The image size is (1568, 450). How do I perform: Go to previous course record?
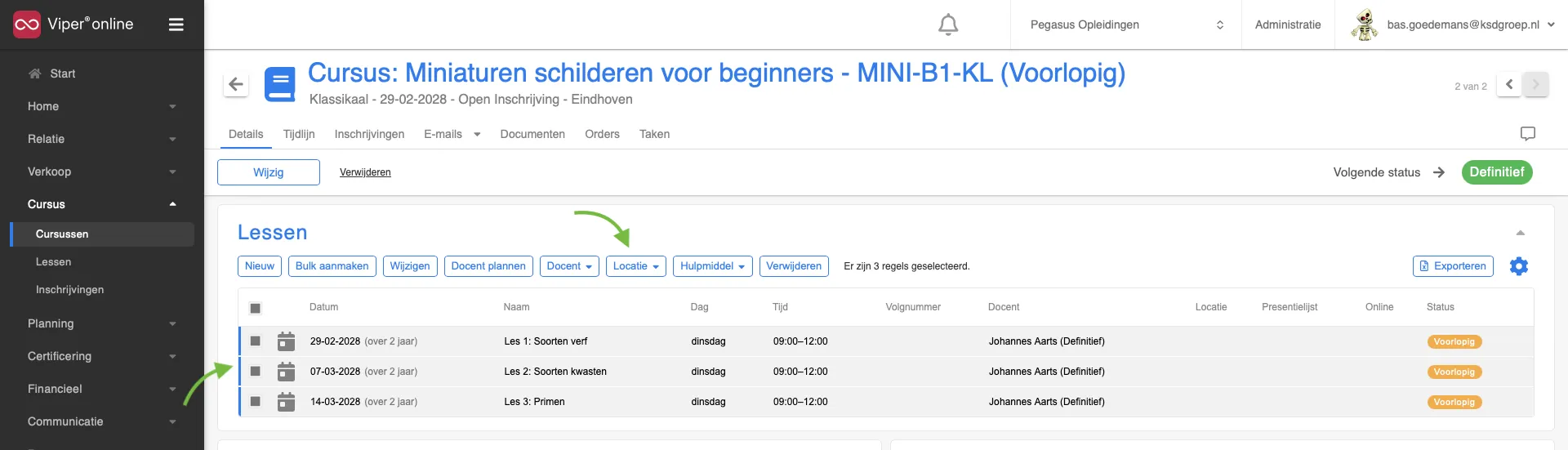pos(1509,84)
